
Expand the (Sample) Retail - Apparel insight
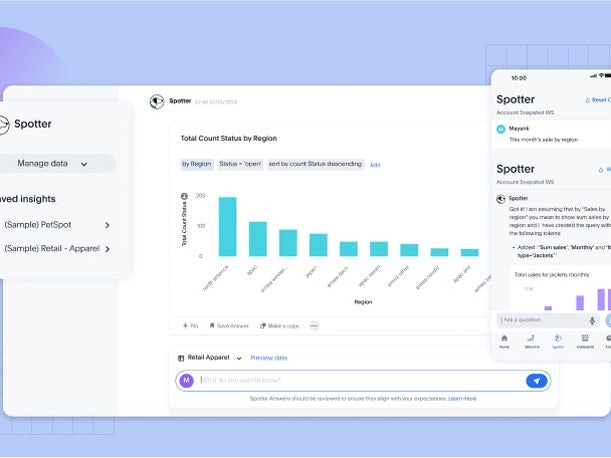(107, 249)
